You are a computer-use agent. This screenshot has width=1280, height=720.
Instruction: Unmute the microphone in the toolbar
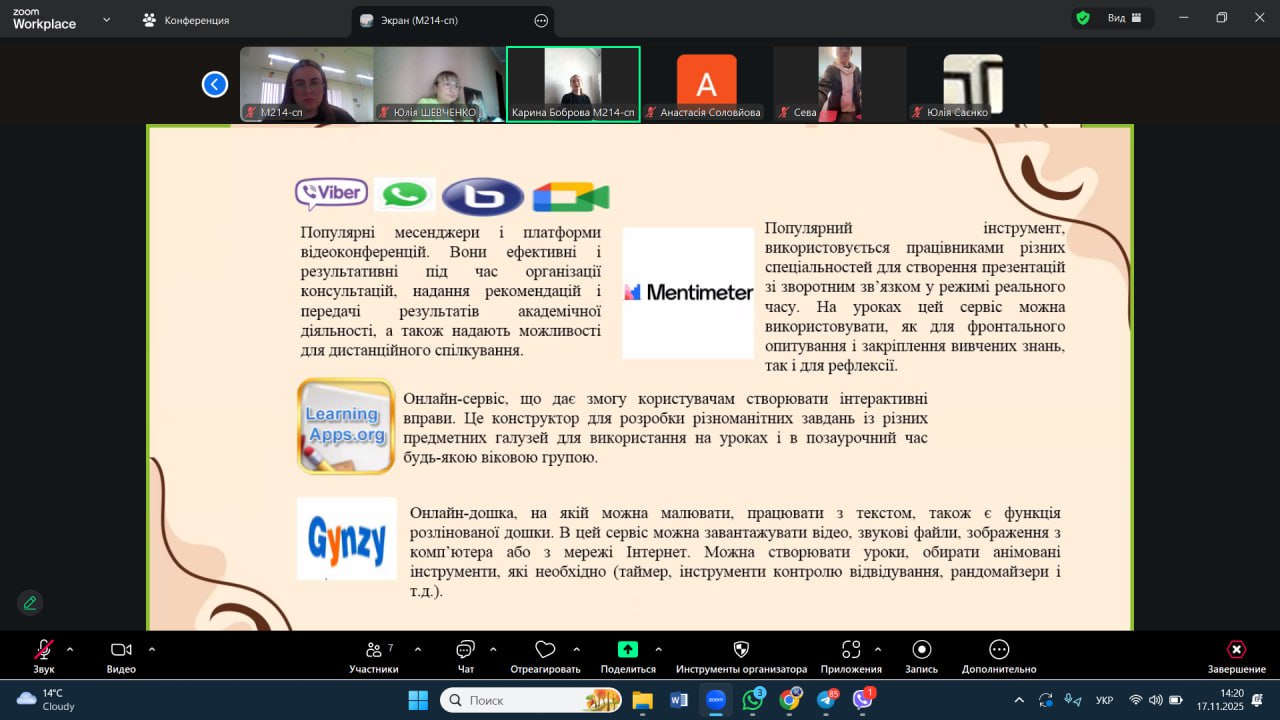(x=44, y=650)
